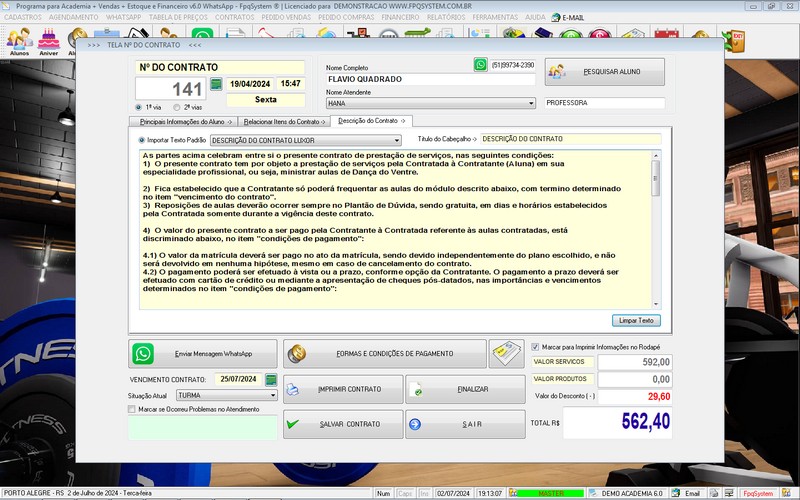The height and width of the screenshot is (500, 800).
Task: Click the contract text scrollbar thumb
Action: [656, 178]
